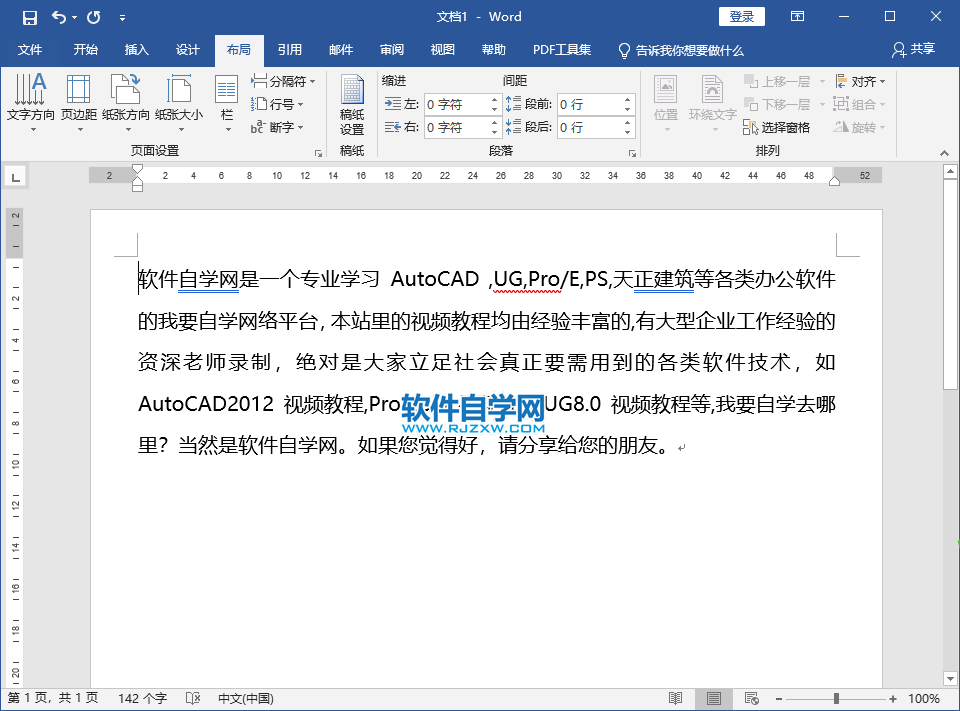Click the 段前 spacing before field
This screenshot has width=960, height=711.
coord(589,105)
